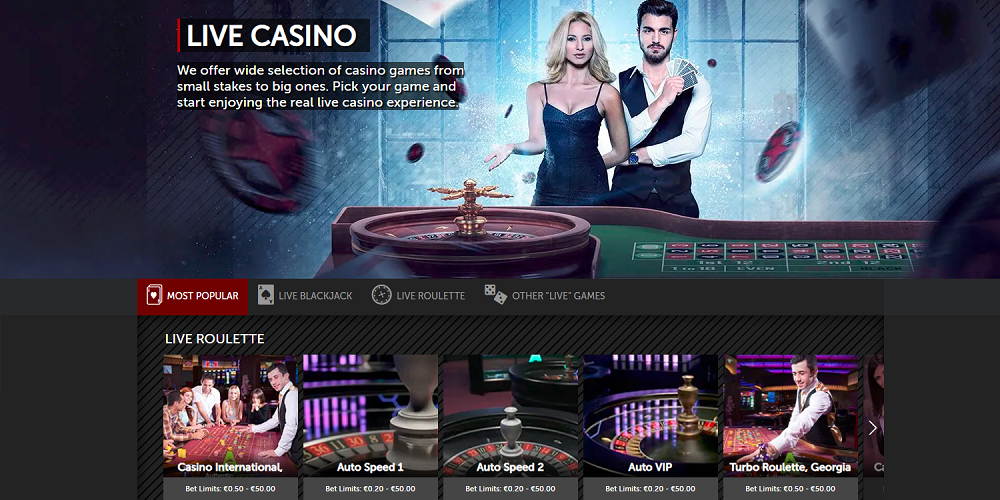
Task: Open the Casino International roulette thumbnail
Action: pyautogui.click(x=230, y=416)
